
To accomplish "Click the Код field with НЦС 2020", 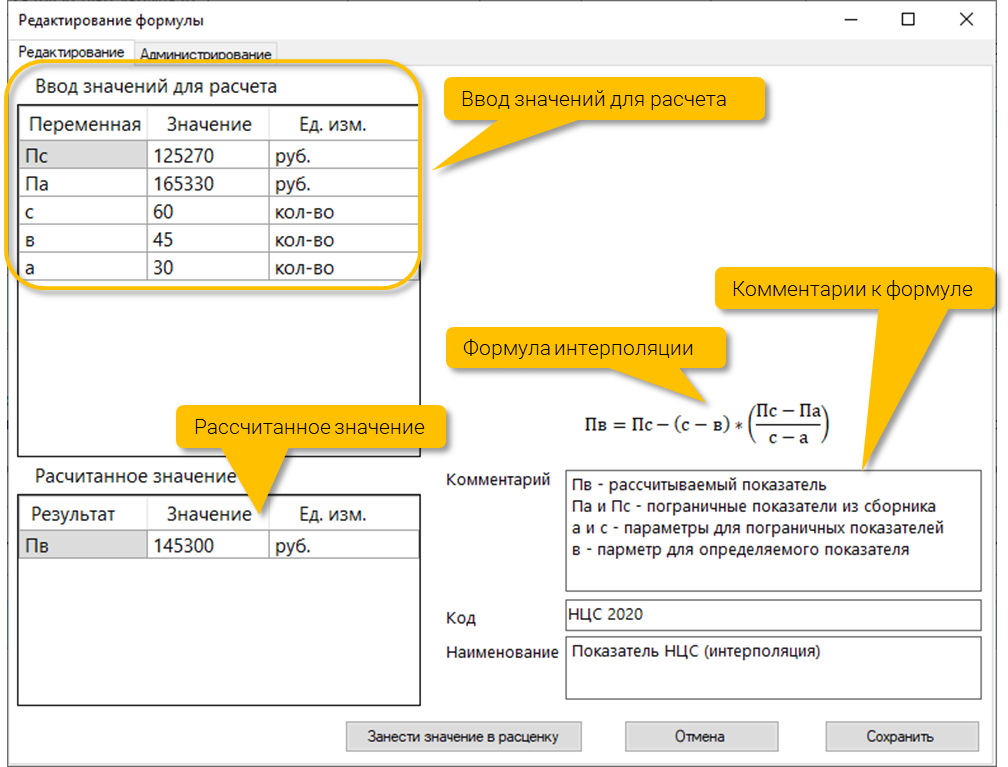I will [773, 615].
